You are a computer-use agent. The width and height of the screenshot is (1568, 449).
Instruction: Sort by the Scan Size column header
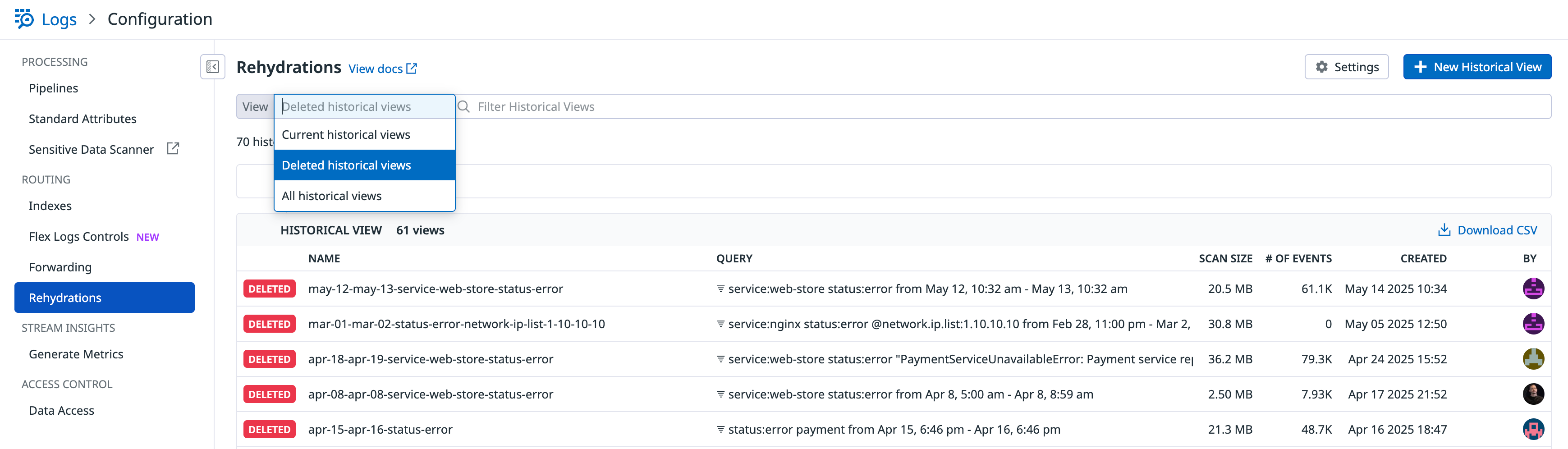click(x=1225, y=259)
